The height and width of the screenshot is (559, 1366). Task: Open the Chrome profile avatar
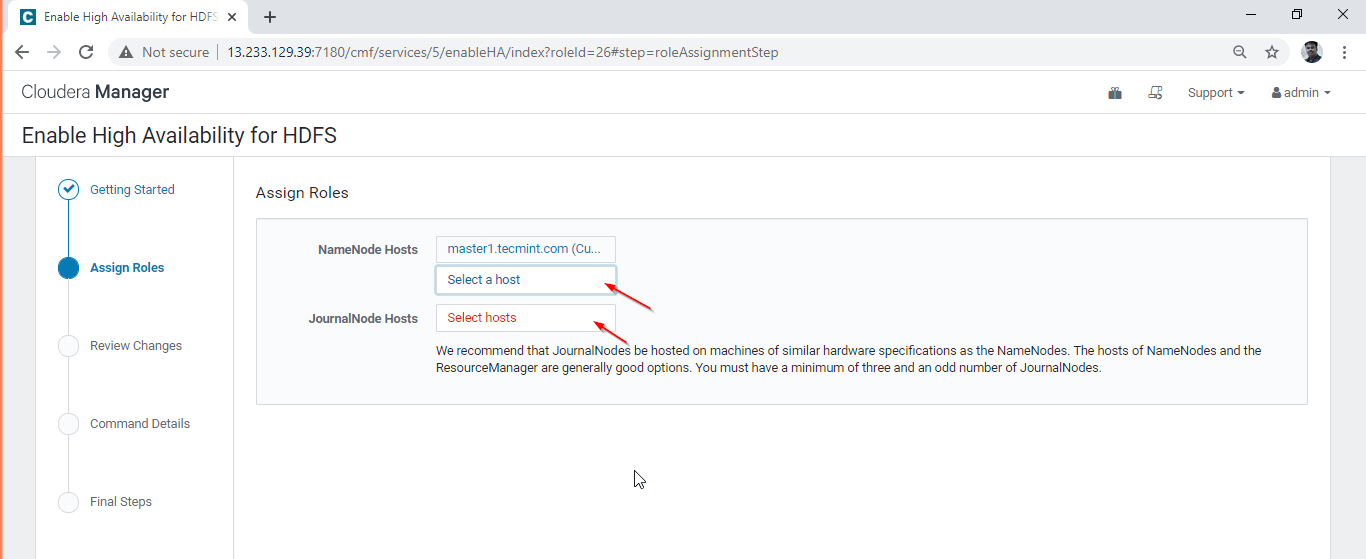point(1312,52)
